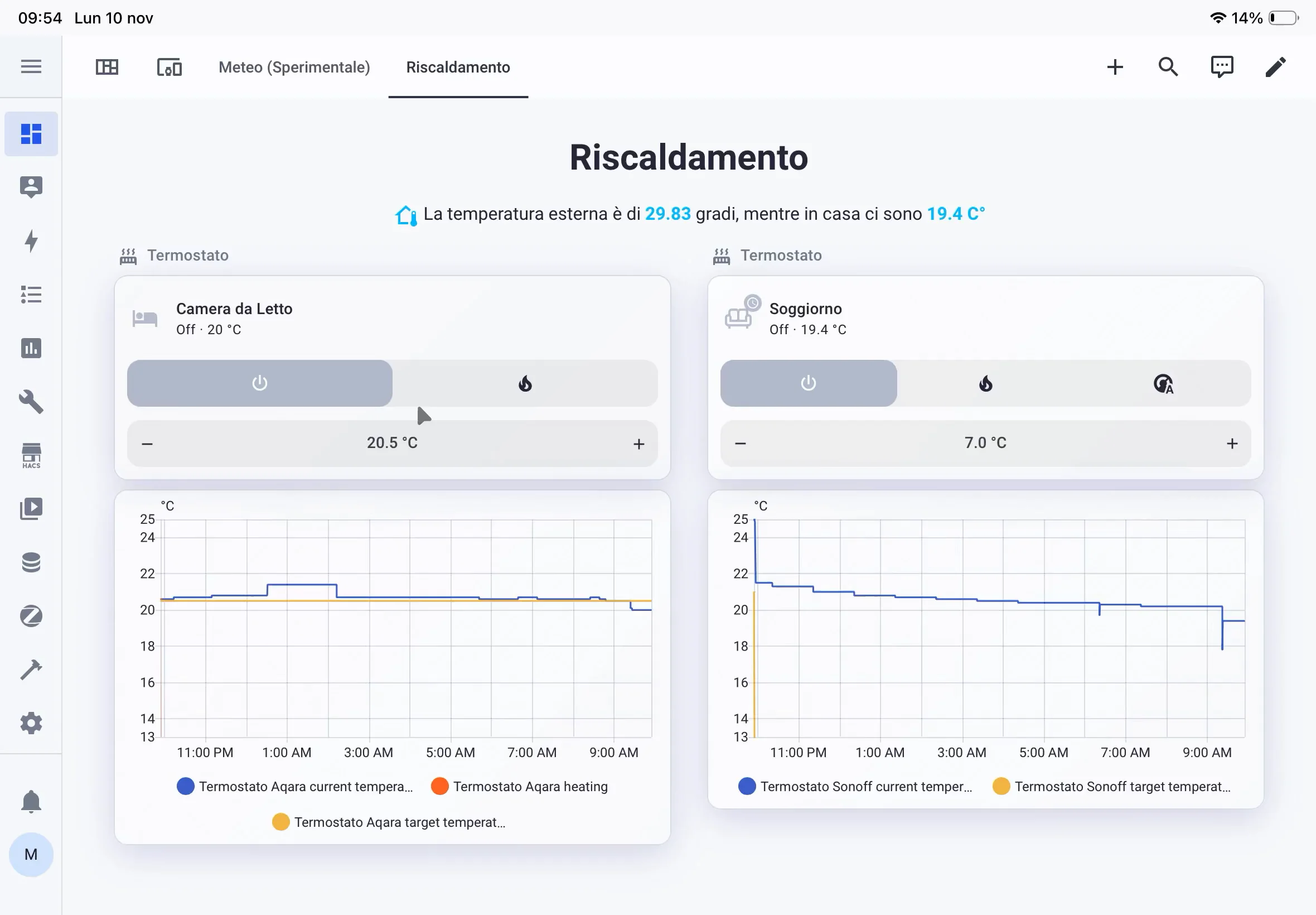Open the M user profile avatar
The height and width of the screenshot is (915, 1316).
coord(31,854)
